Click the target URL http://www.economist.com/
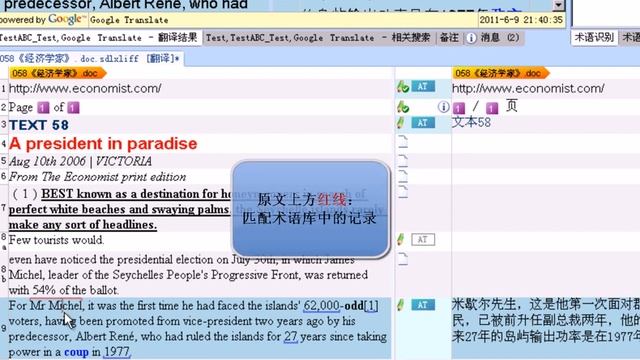Viewport: 640px width, 360px height. (528, 88)
